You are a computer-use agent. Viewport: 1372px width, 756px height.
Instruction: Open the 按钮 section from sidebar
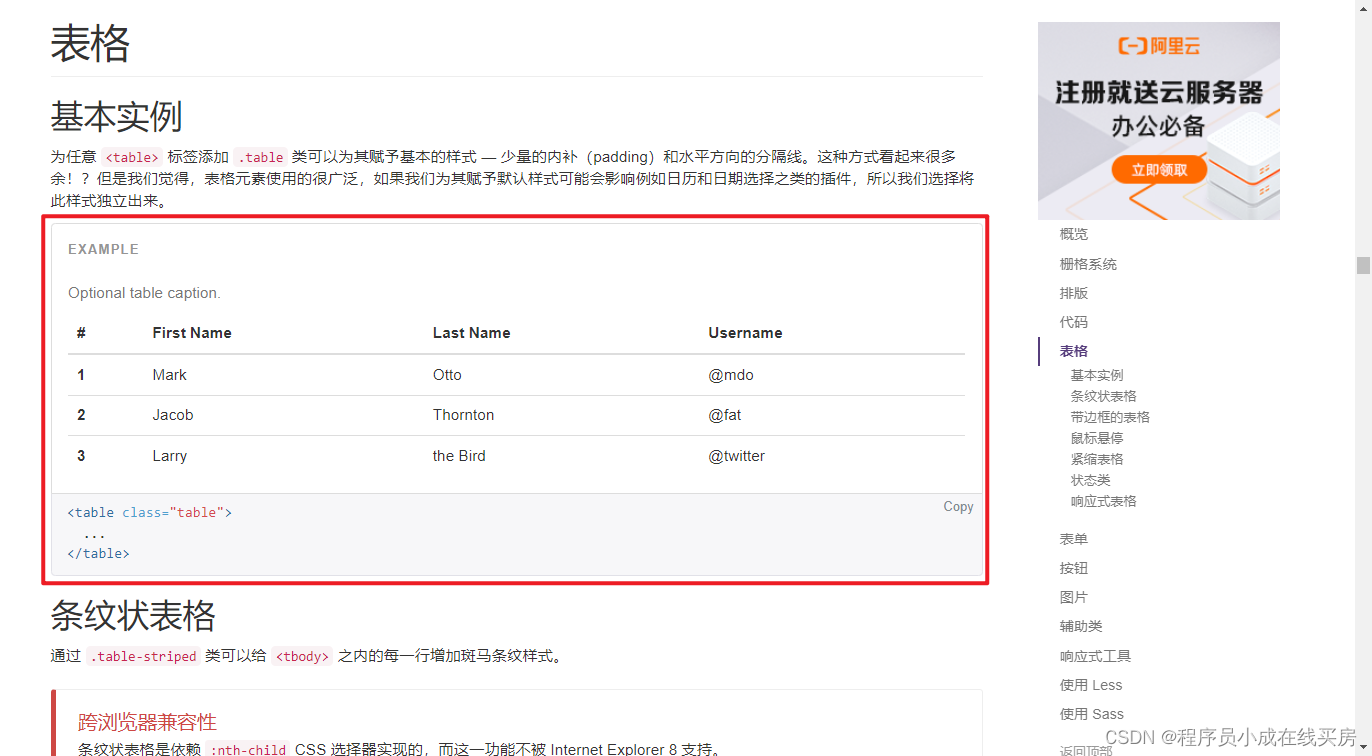(1073, 567)
